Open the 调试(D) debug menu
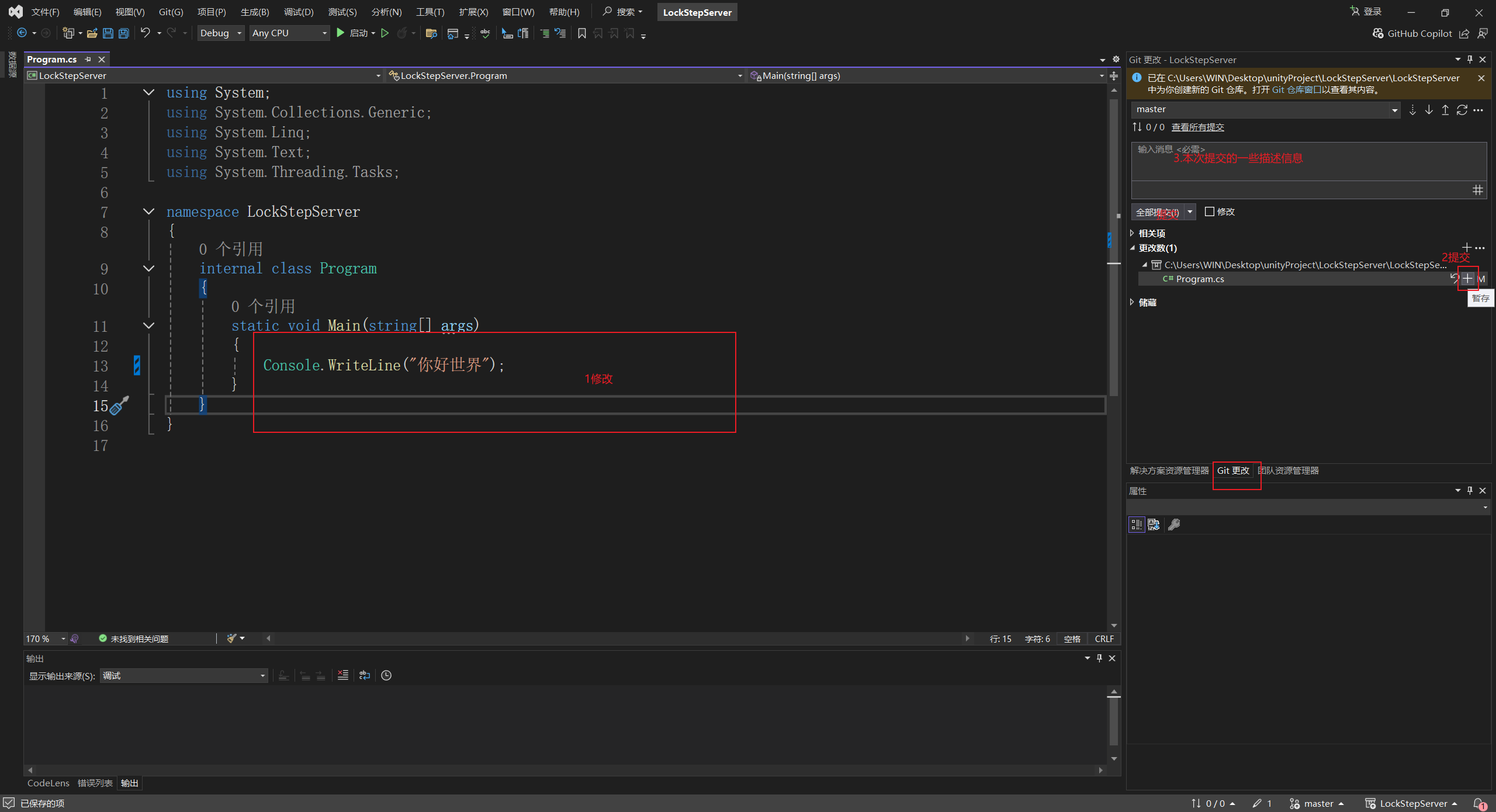The width and height of the screenshot is (1496, 812). coord(298,12)
